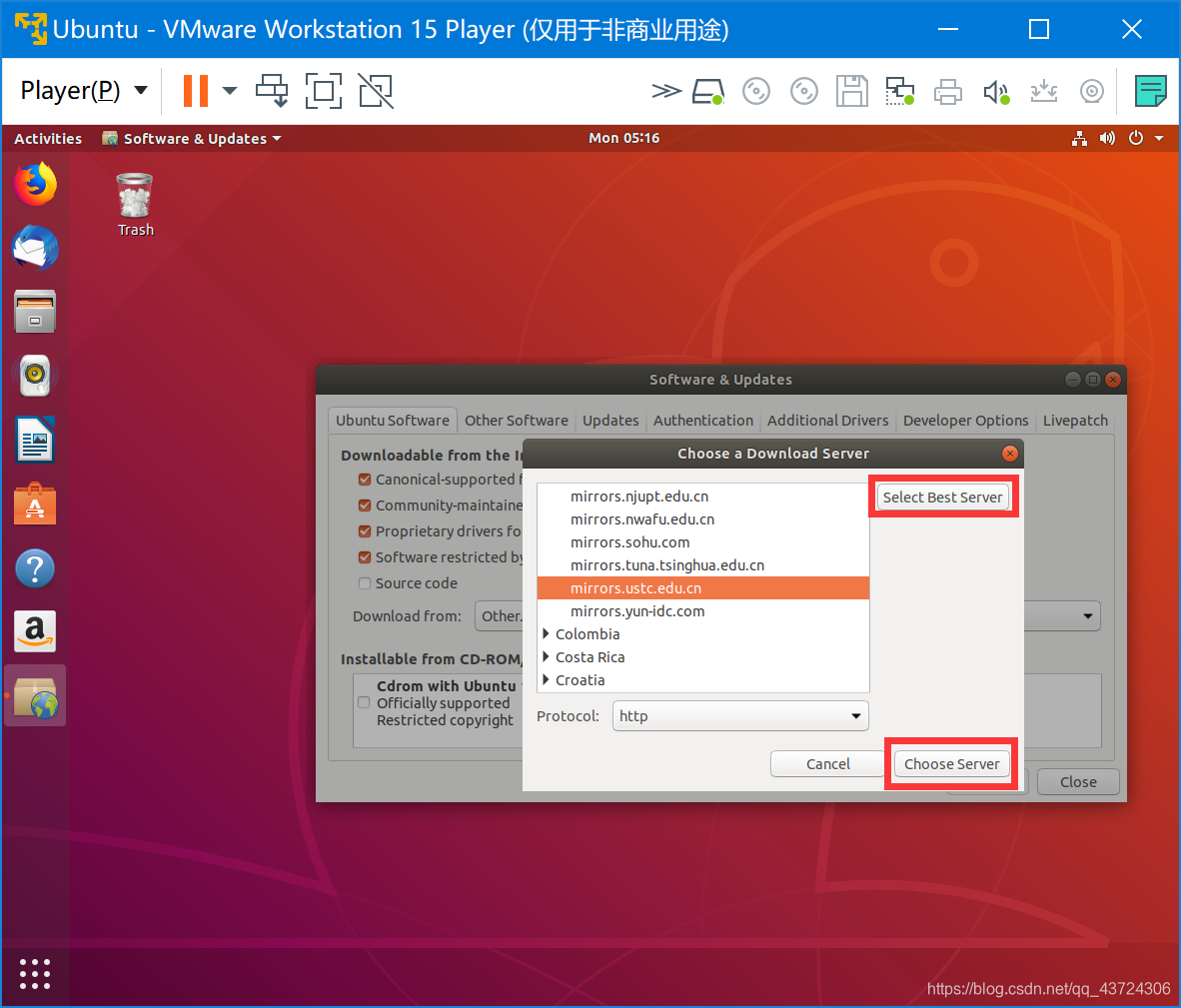The image size is (1181, 1008).
Task: Open the Player(P) dropdown menu
Action: coord(84,91)
